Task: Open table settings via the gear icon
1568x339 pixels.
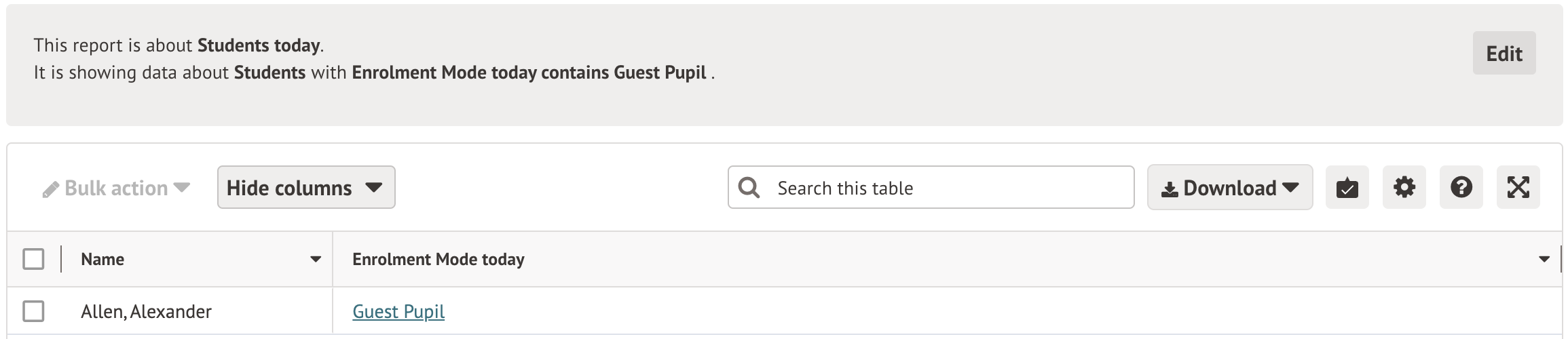Action: tap(1404, 188)
